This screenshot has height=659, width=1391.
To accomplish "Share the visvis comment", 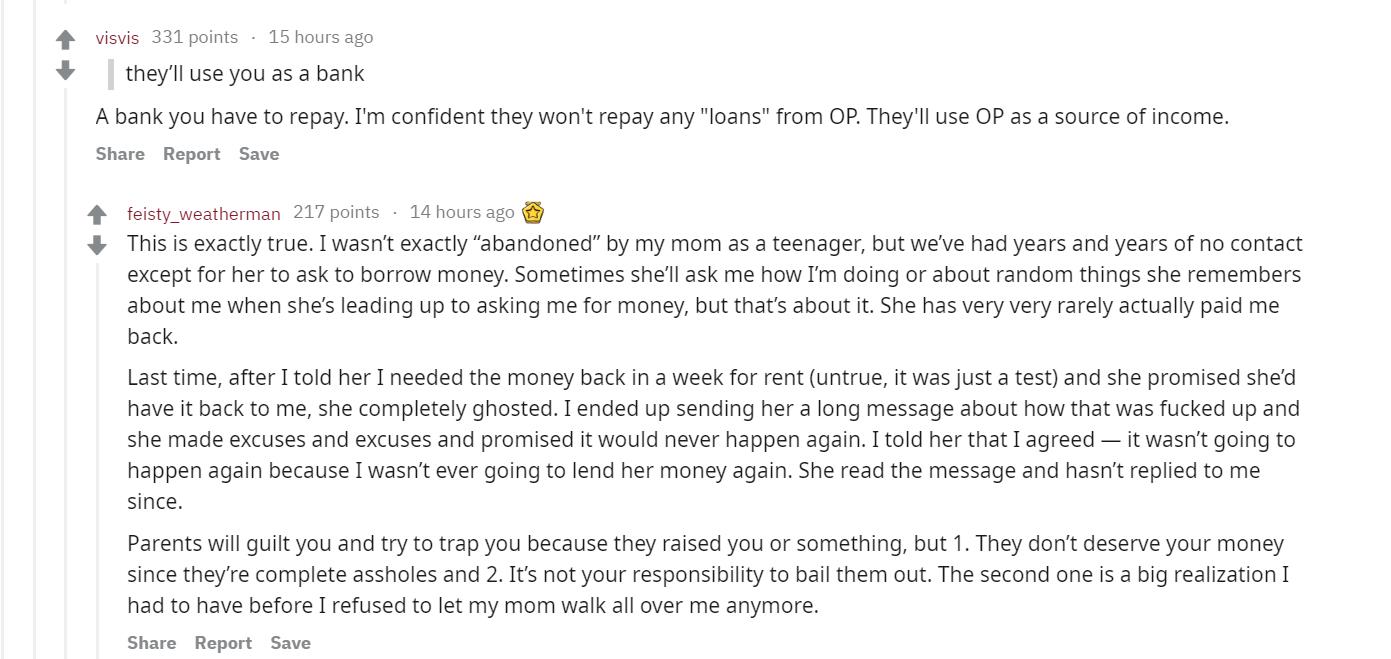I will coord(120,154).
